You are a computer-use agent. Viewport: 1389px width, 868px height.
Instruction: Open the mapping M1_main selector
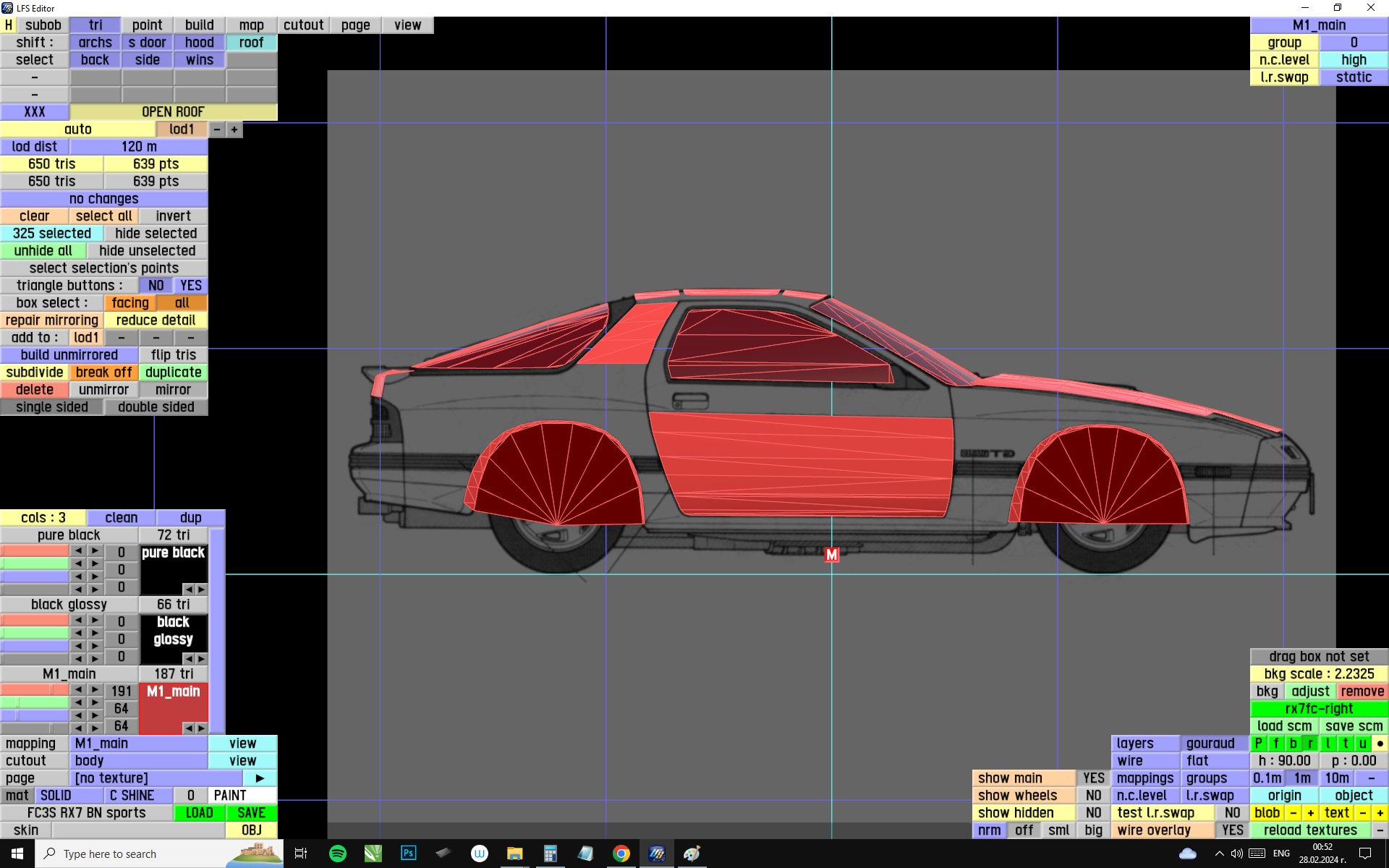(x=139, y=744)
